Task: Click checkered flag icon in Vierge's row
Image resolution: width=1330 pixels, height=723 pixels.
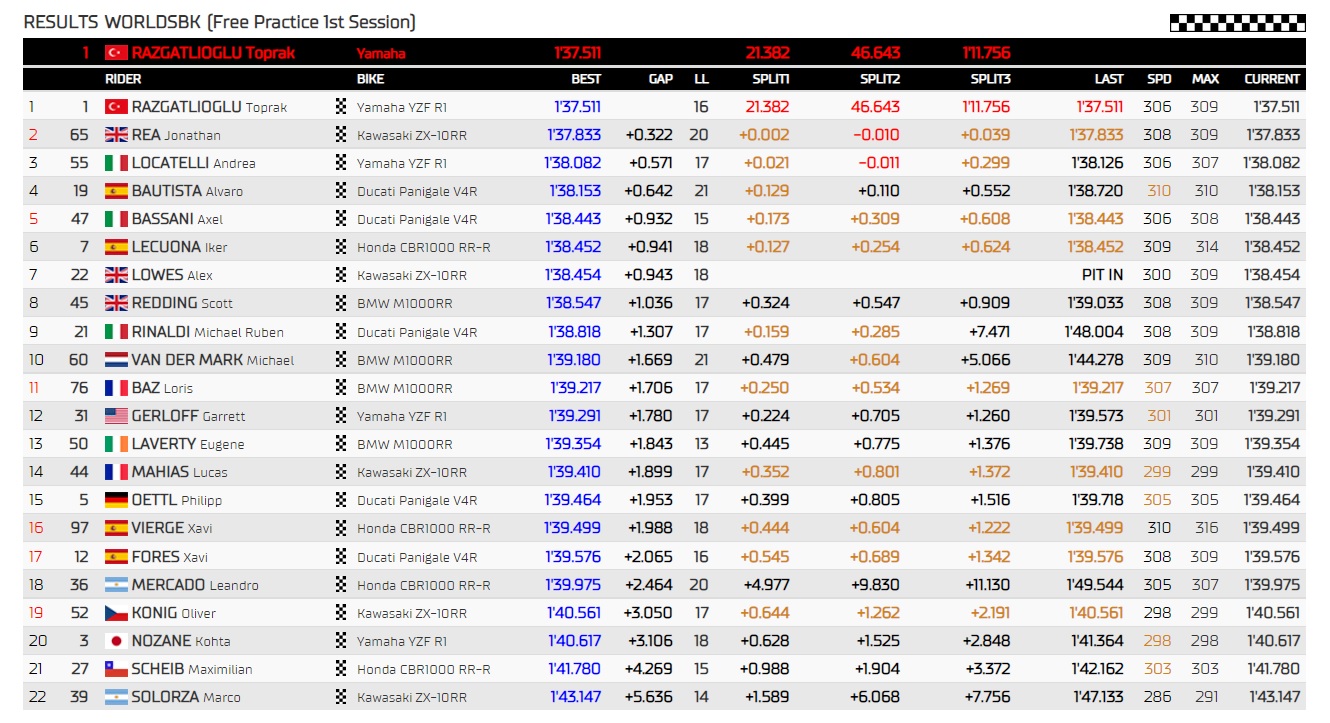Action: click(x=342, y=528)
